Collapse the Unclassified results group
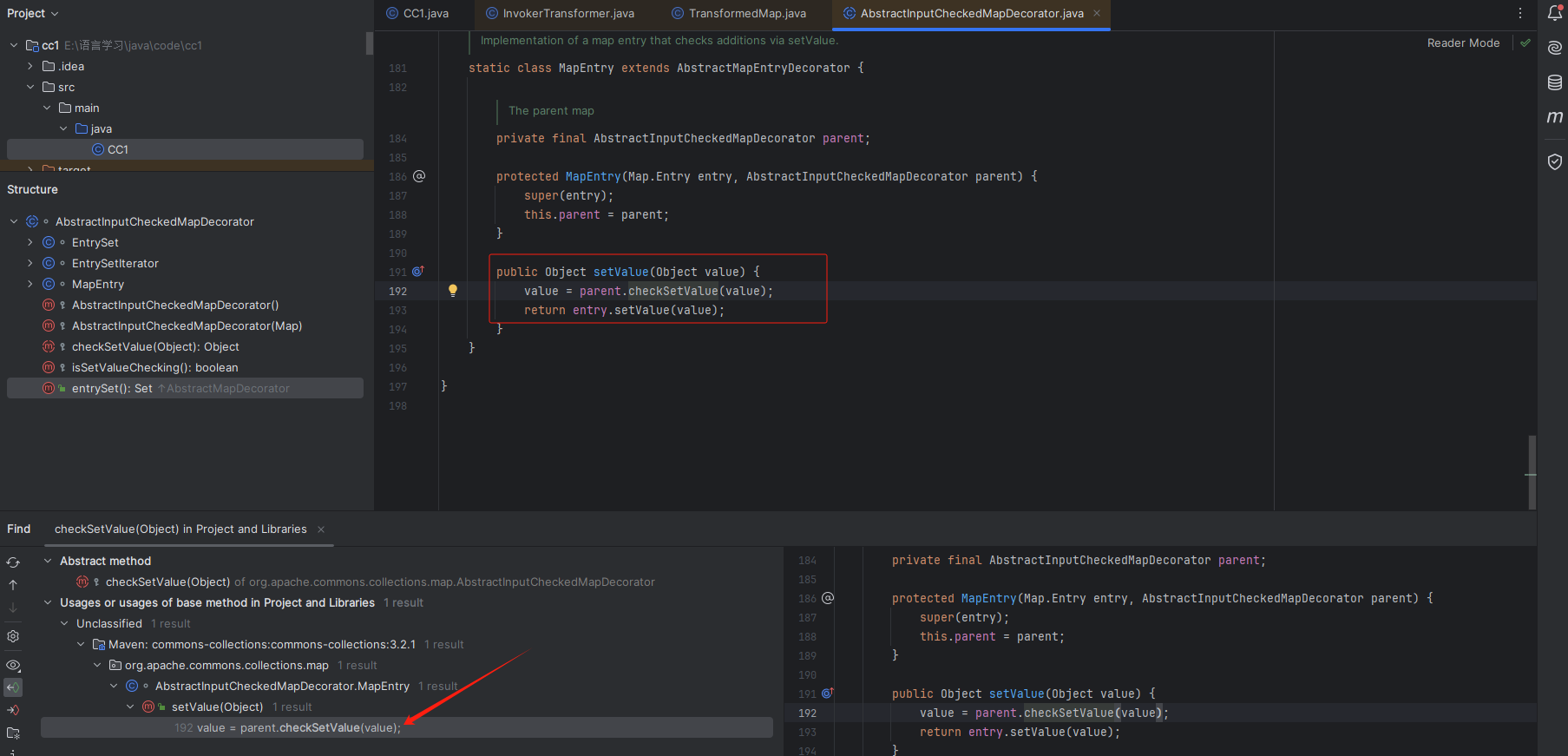This screenshot has height=756, width=1568. (x=64, y=623)
